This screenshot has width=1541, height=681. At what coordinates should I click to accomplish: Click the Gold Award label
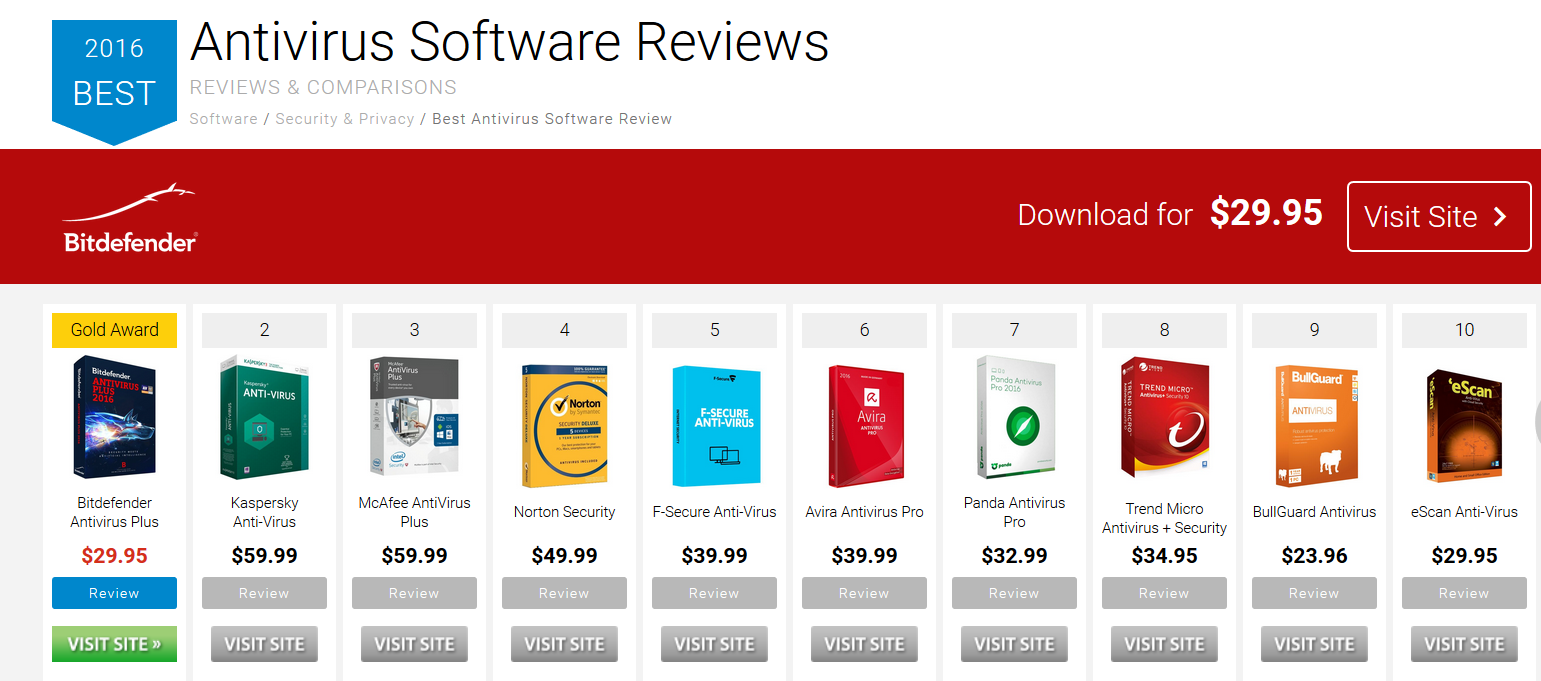click(x=114, y=330)
